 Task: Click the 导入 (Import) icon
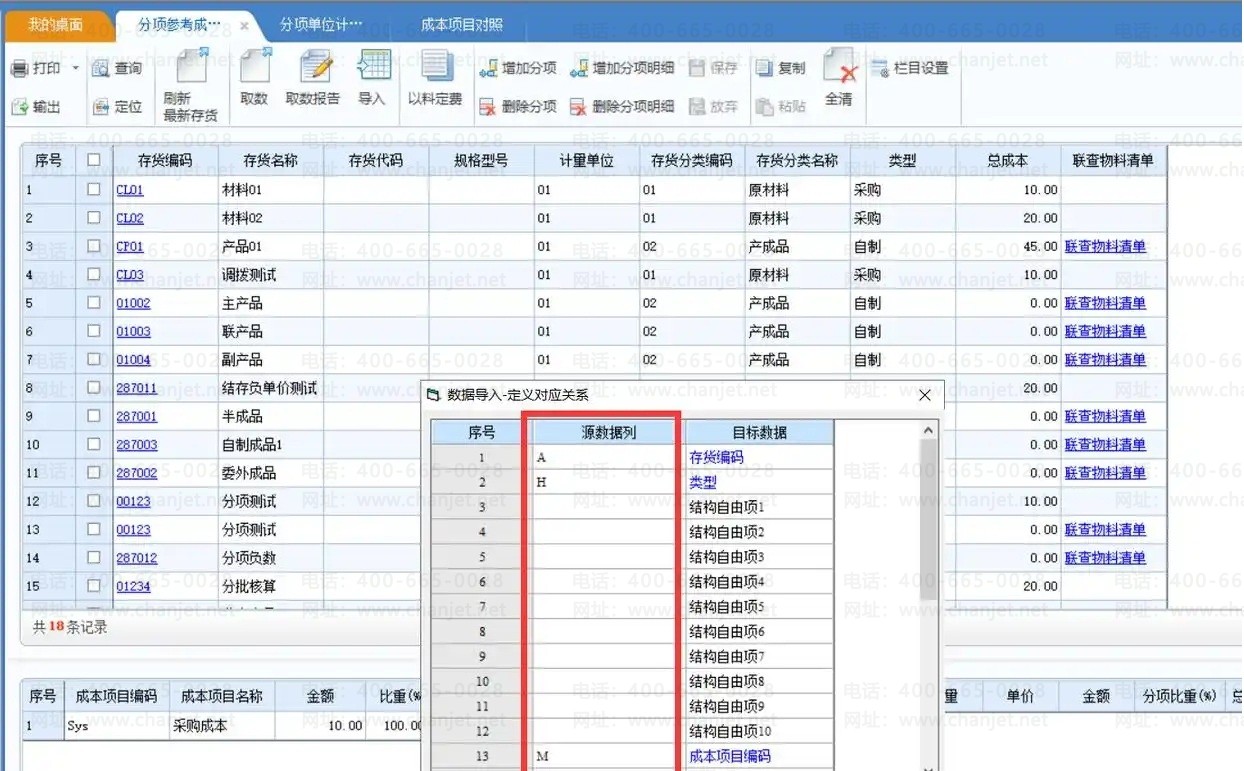372,68
